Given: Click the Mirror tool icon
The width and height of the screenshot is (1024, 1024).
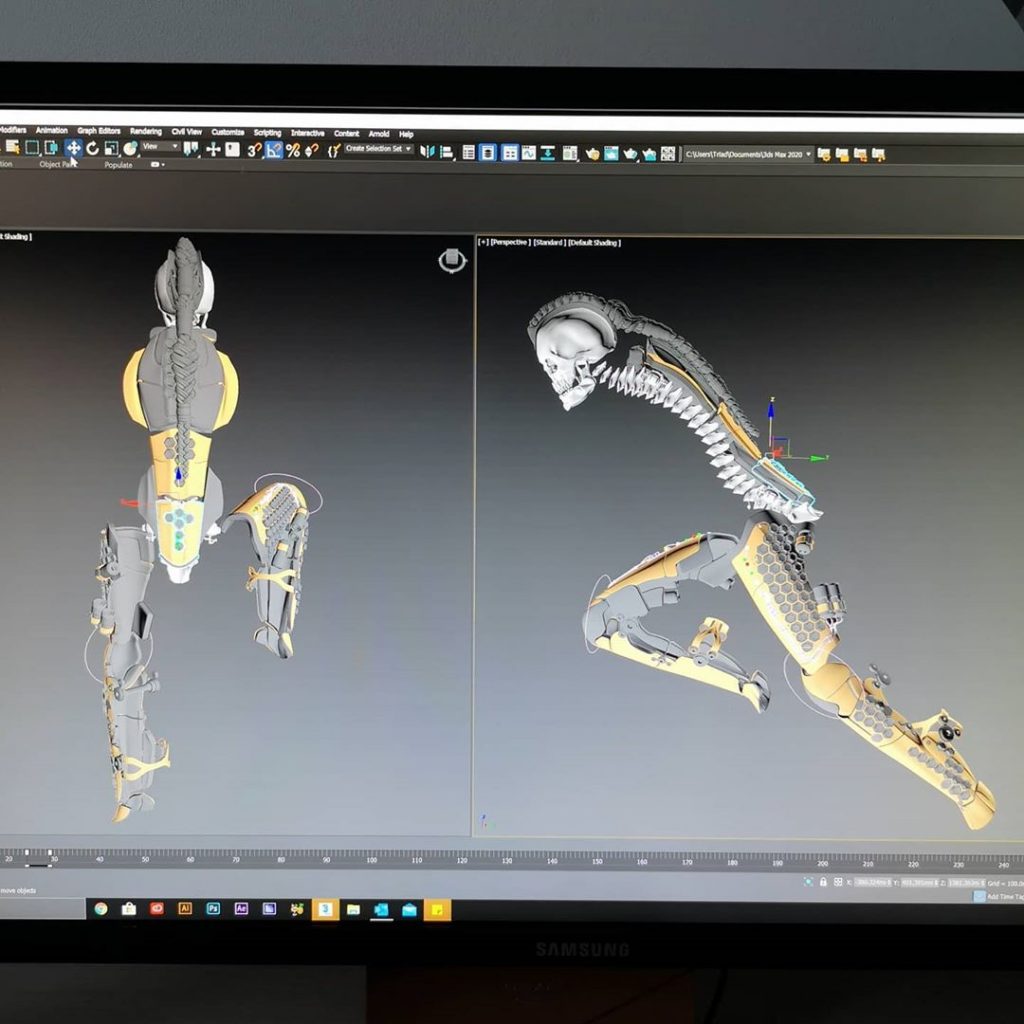Looking at the screenshot, I should coord(427,152).
